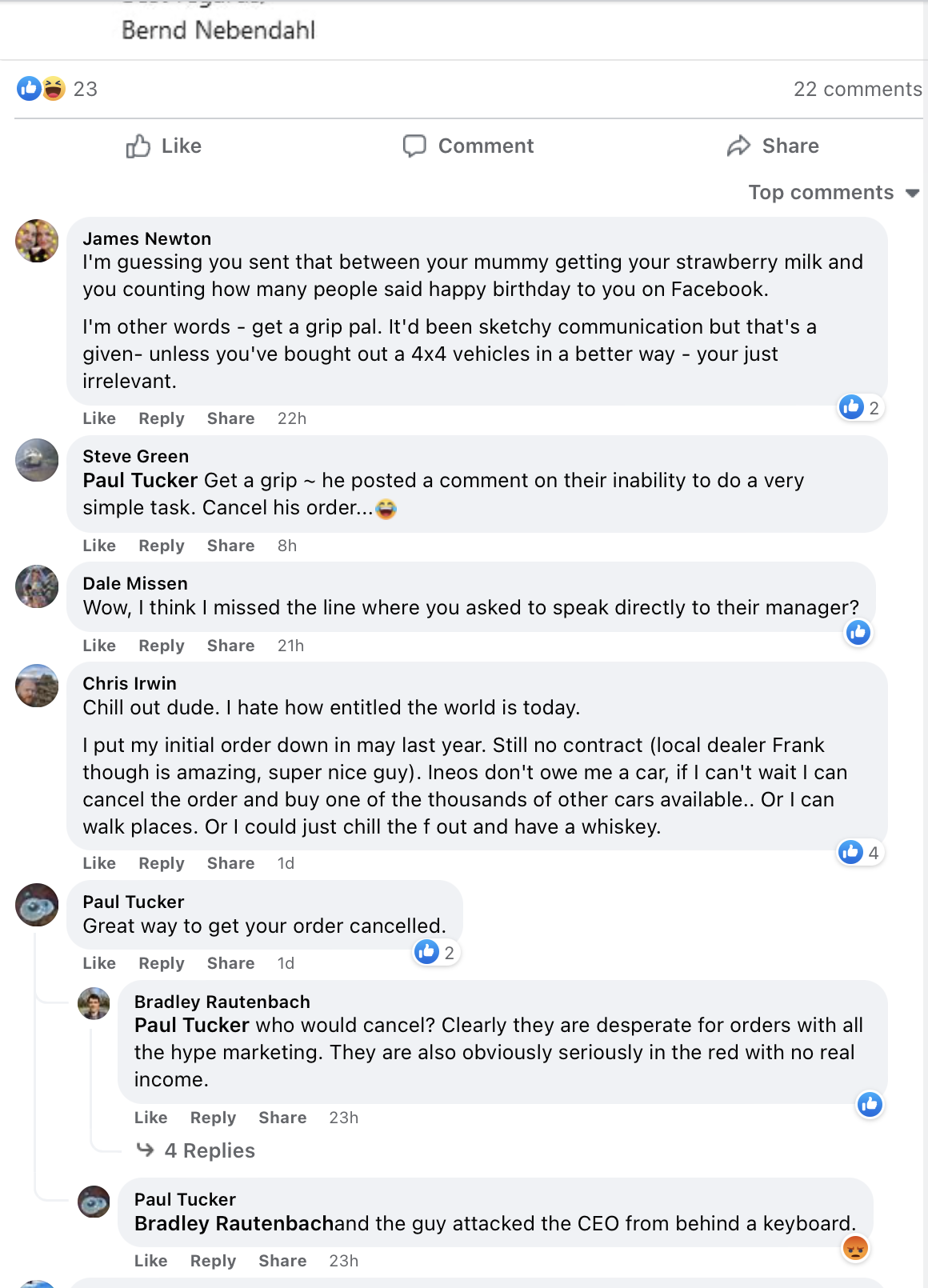The image size is (928, 1288).
Task: Like Paul Tucker's order cancelled comment
Action: click(x=99, y=963)
